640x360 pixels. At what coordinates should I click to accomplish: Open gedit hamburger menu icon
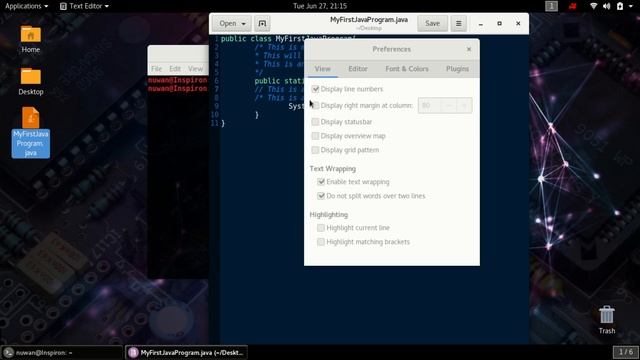click(458, 24)
